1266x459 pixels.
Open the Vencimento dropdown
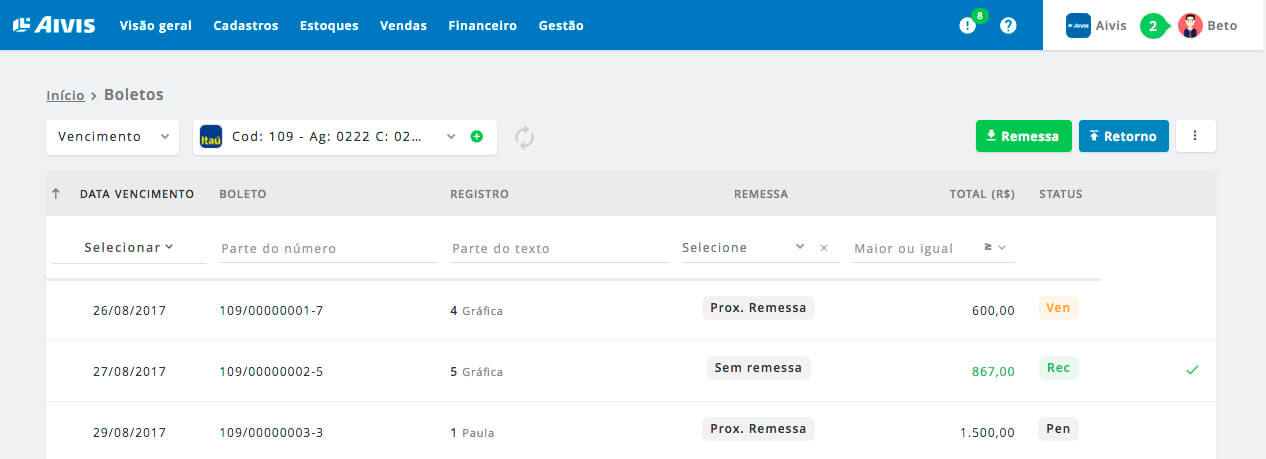112,137
